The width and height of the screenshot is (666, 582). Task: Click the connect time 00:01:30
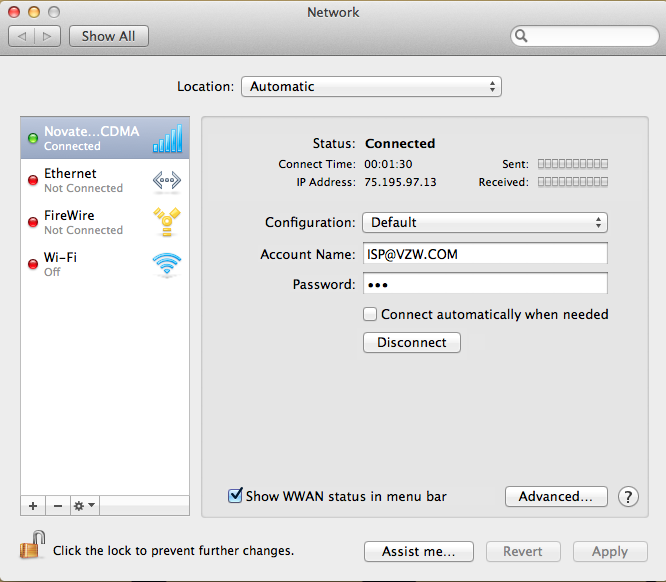388,164
